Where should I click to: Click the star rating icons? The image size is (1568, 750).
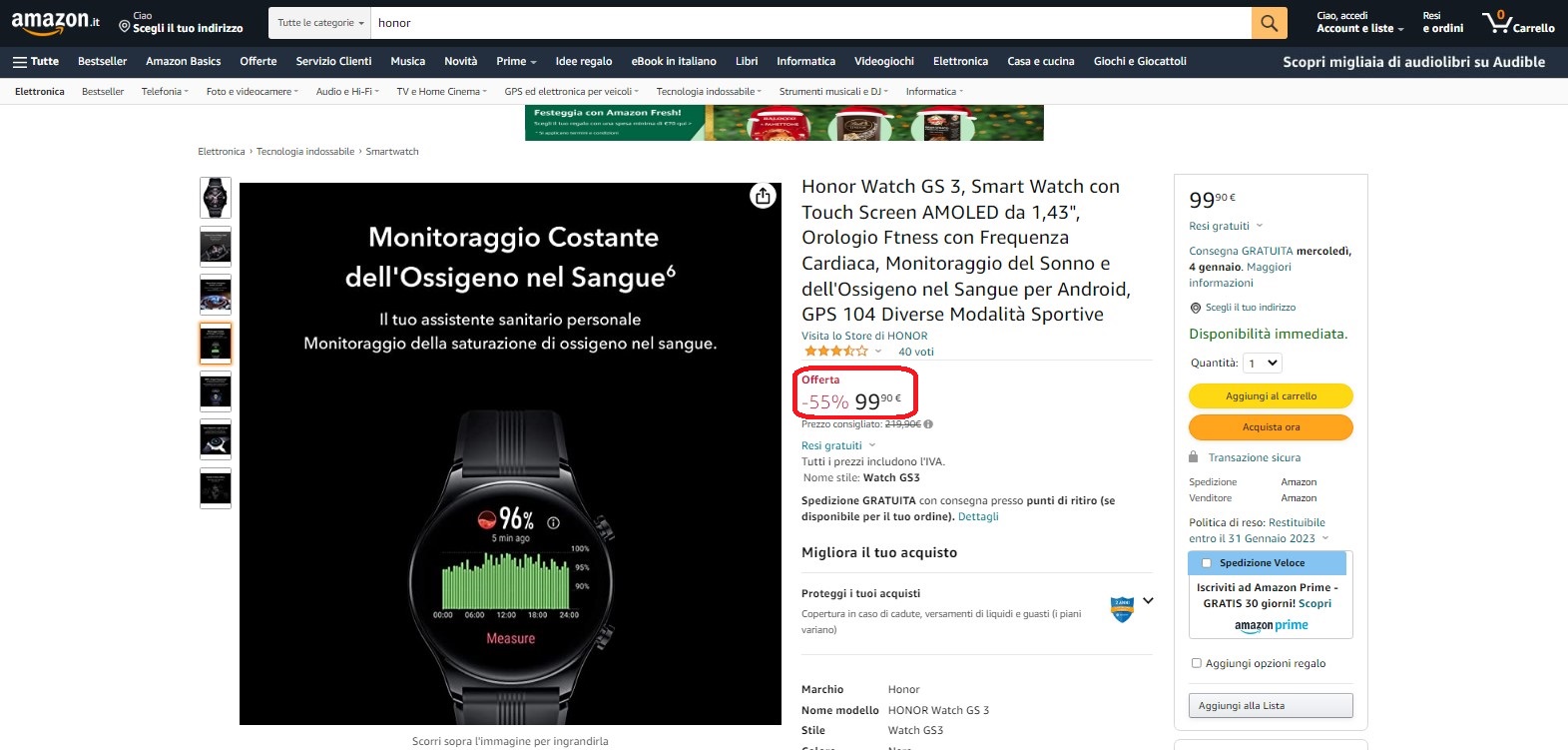835,352
